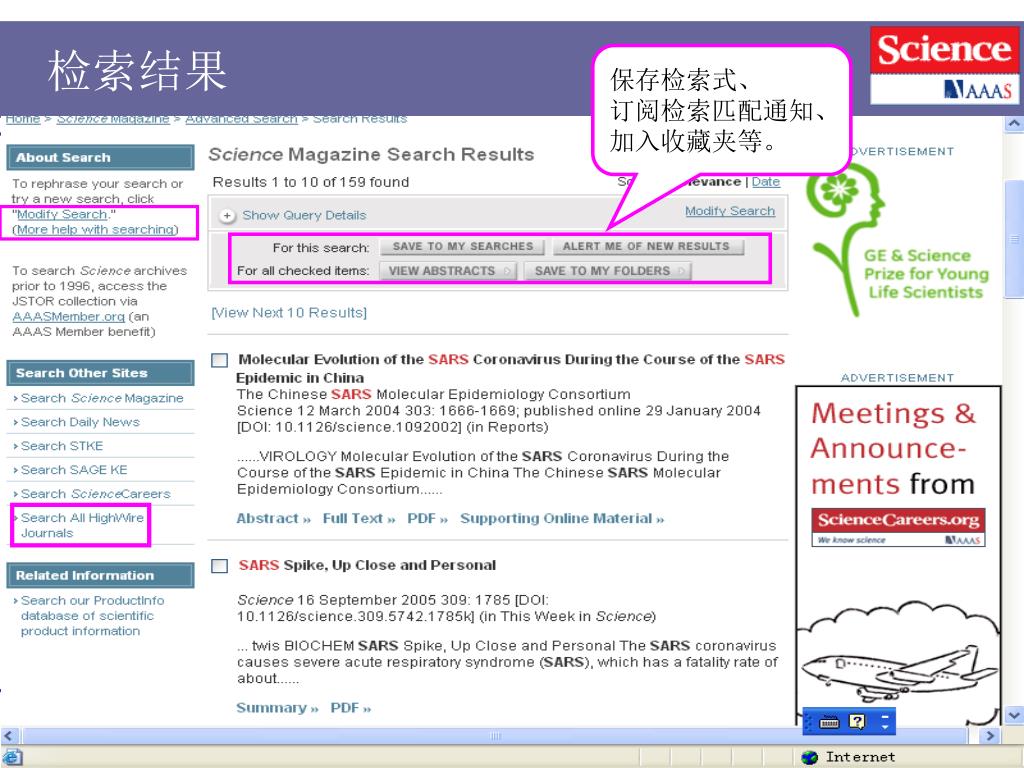Click Meetings & Announcements ScienceCareers ad
Image resolution: width=1024 pixels, height=768 pixels.
[898, 555]
